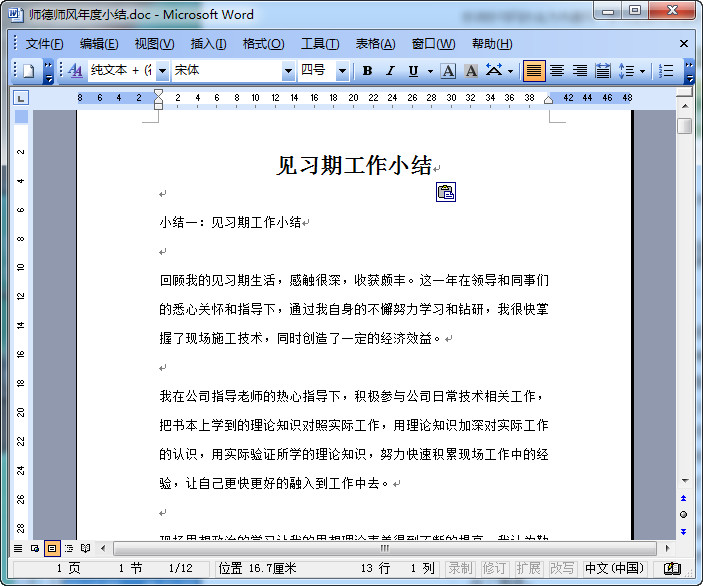703x586 pixels.
Task: Apply Character Border icon
Action: (448, 71)
